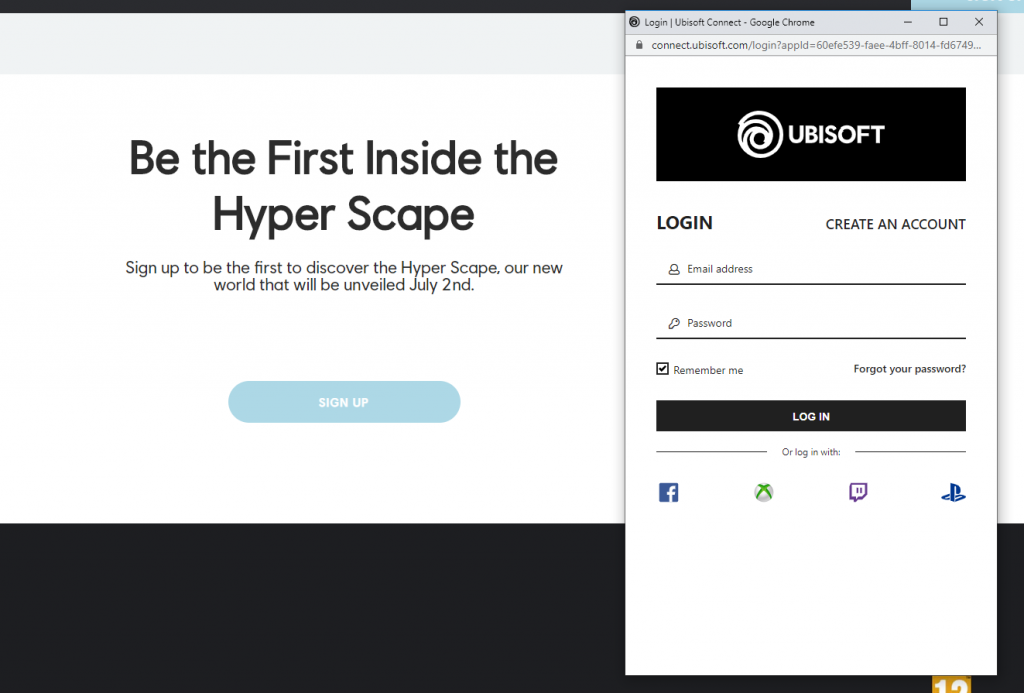Viewport: 1024px width, 693px height.
Task: Log in with Twitch icon
Action: (858, 492)
